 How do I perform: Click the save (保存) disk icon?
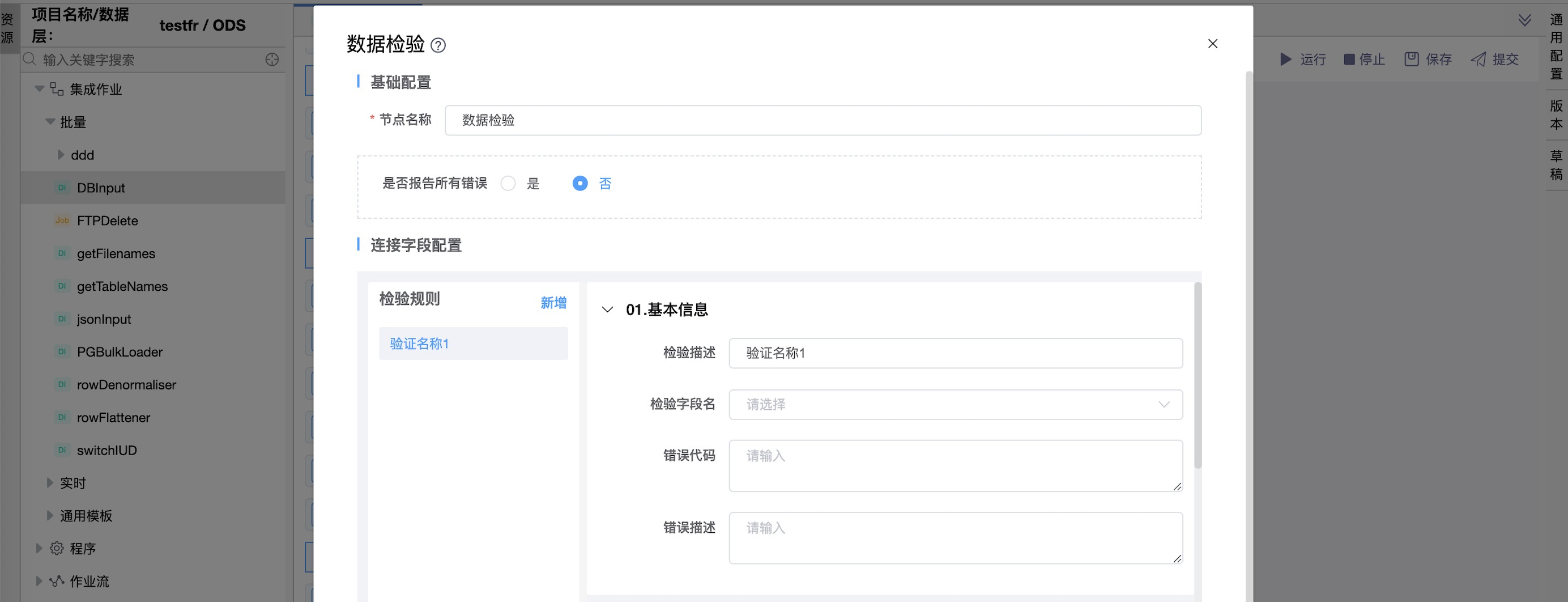(1411, 59)
